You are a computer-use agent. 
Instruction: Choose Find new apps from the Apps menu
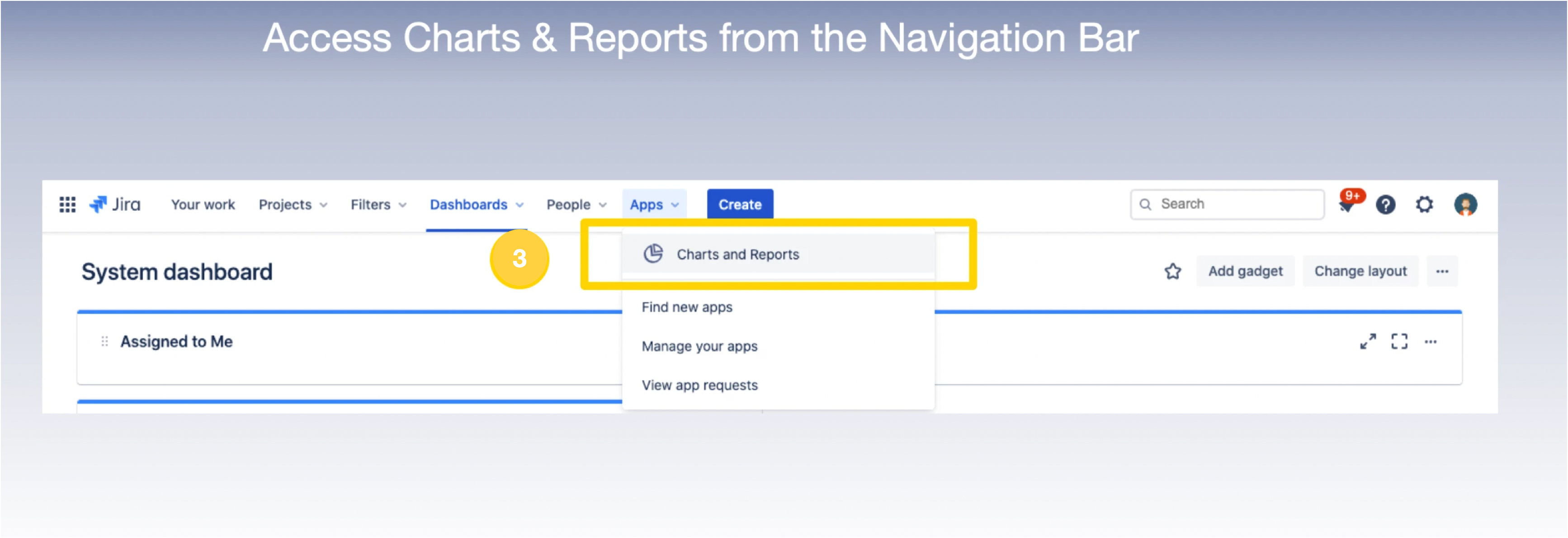(687, 307)
